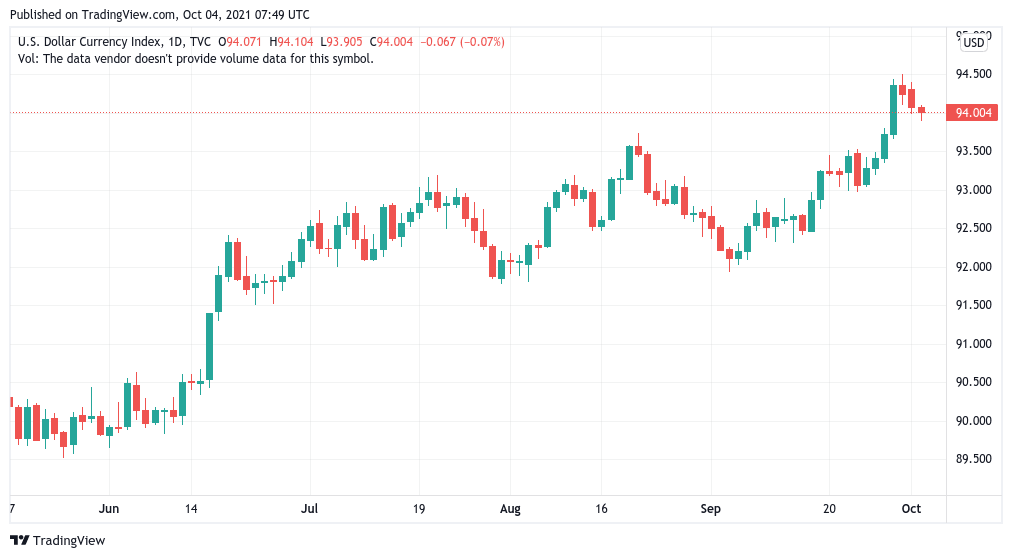Viewport: 1012px width, 558px height.
Task: Select the 92.000 price axis level
Action: (973, 267)
